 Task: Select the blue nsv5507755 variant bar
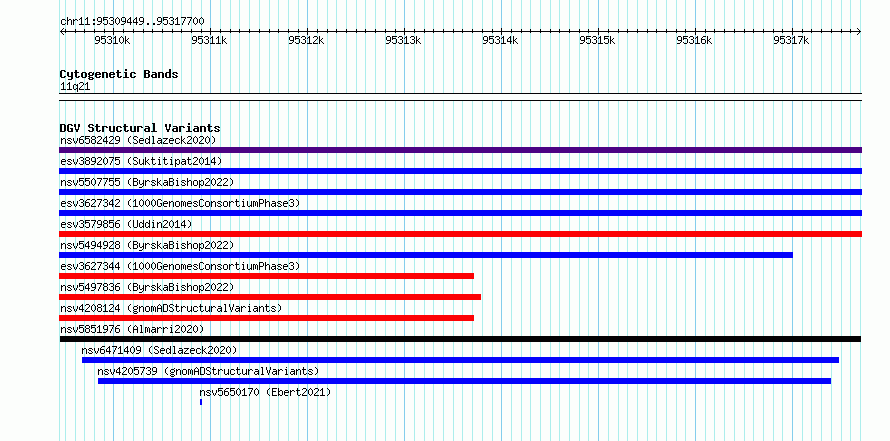pyautogui.click(x=460, y=192)
